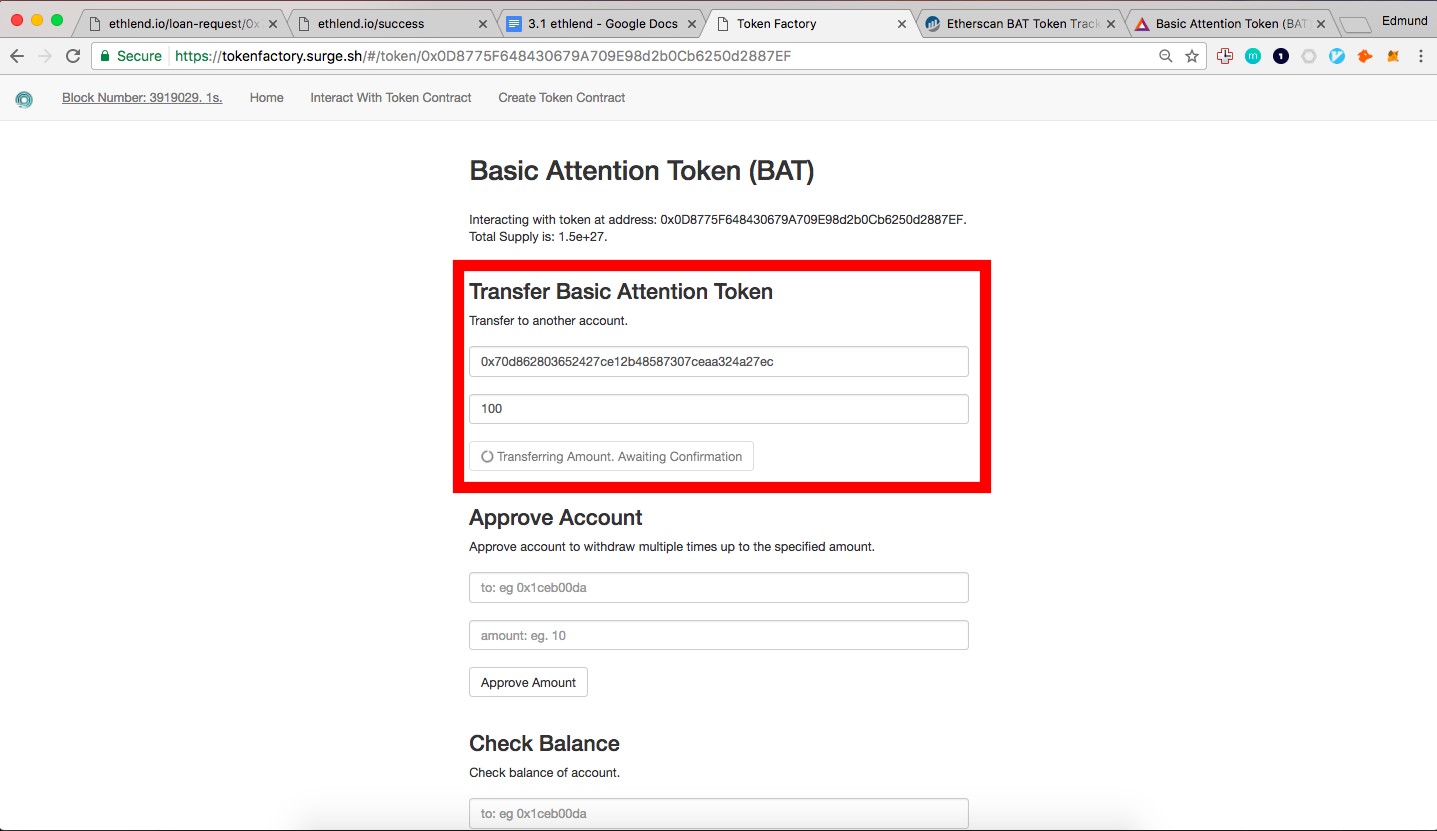Image resolution: width=1437 pixels, height=831 pixels.
Task: Click the 'Approve account to withdraw multiple times' text
Action: click(x=672, y=547)
